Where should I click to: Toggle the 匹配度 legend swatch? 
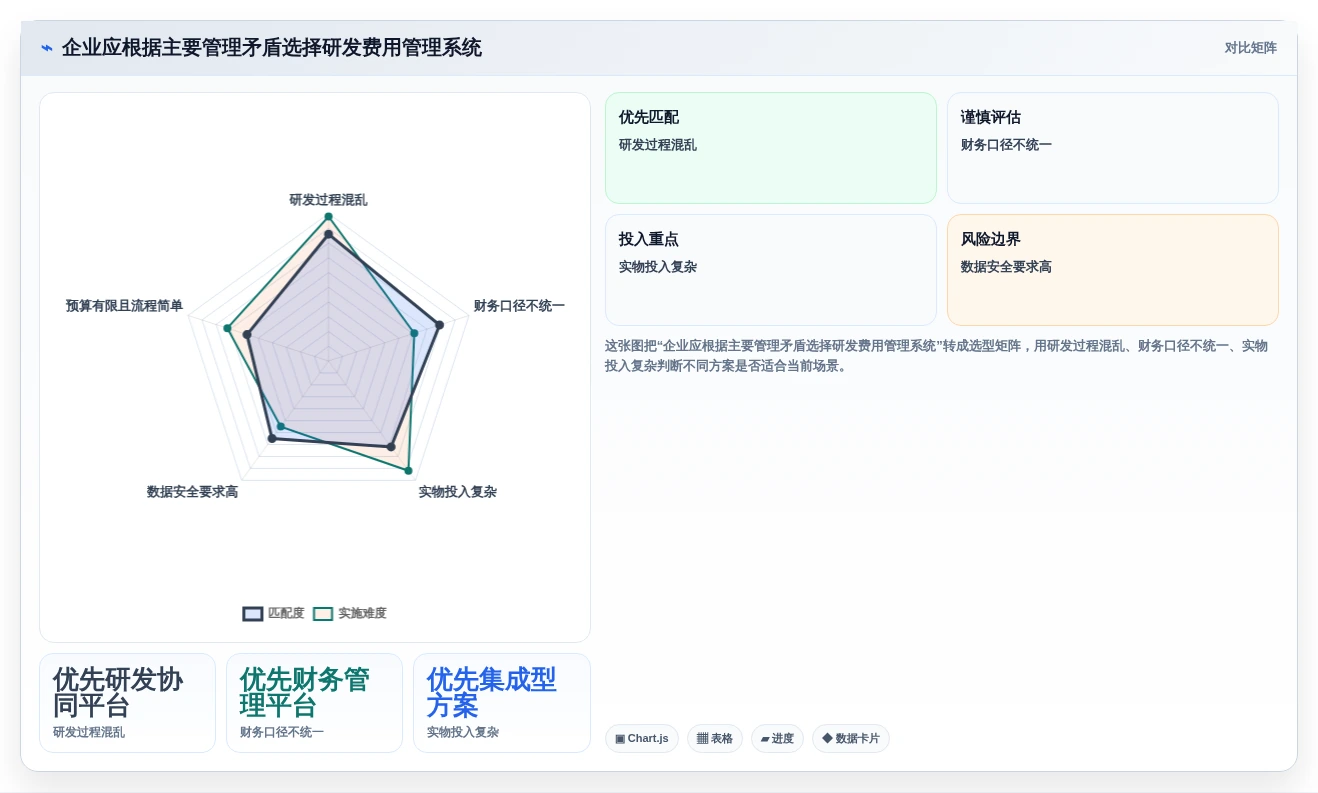pyautogui.click(x=253, y=614)
